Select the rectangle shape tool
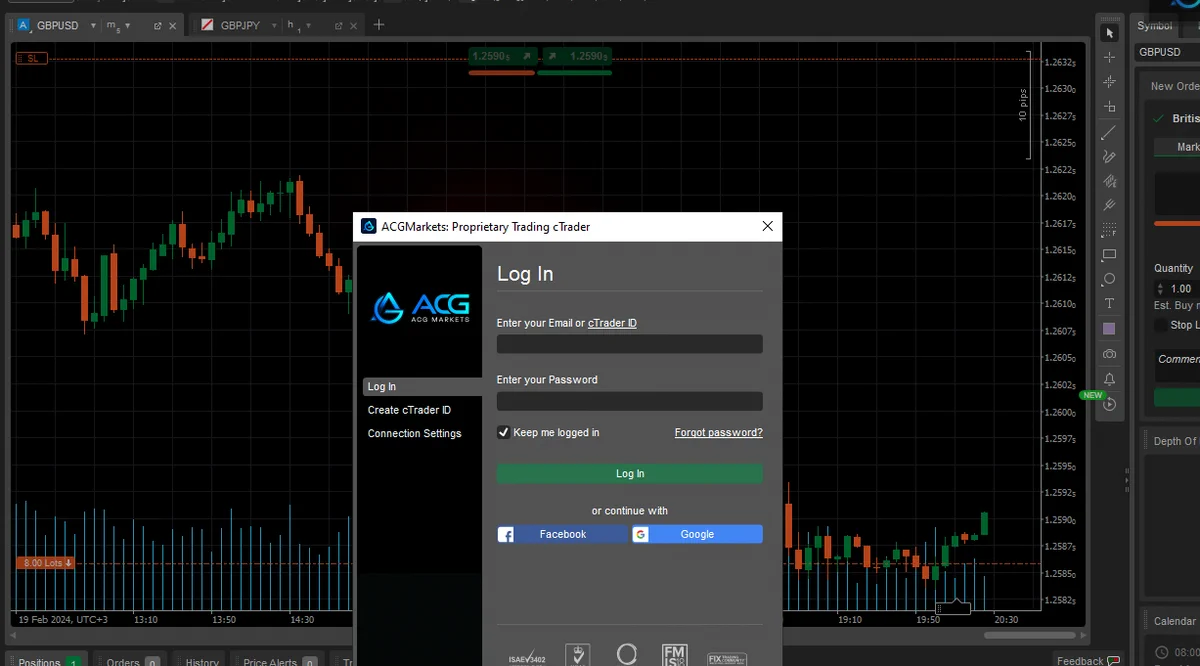Screen dimensions: 1200x666 1109,255
